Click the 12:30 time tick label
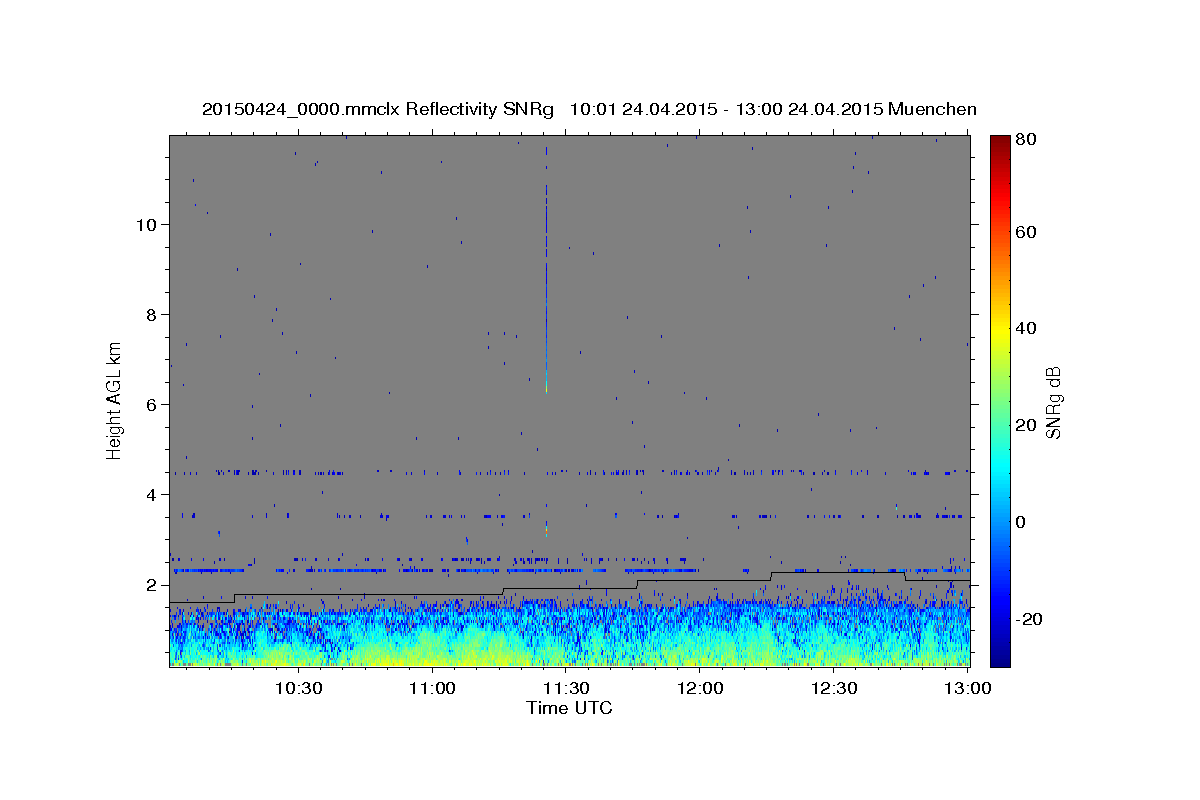The image size is (1200, 800). click(834, 688)
